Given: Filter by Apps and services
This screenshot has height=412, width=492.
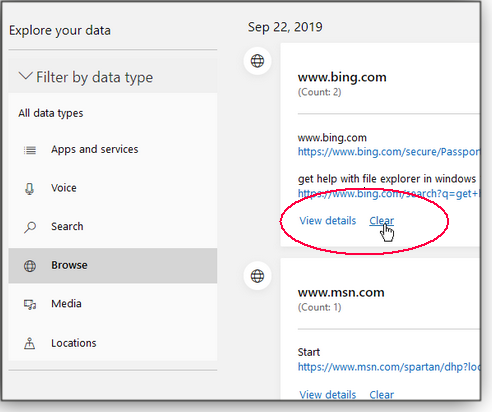Looking at the screenshot, I should click(x=113, y=149).
